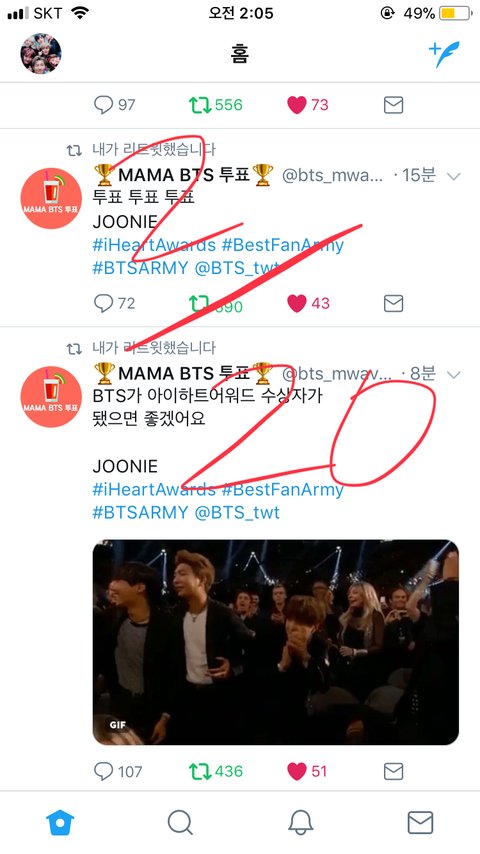480x854 pixels.
Task: Share via message the tweet with 73 likes
Action: point(393,105)
